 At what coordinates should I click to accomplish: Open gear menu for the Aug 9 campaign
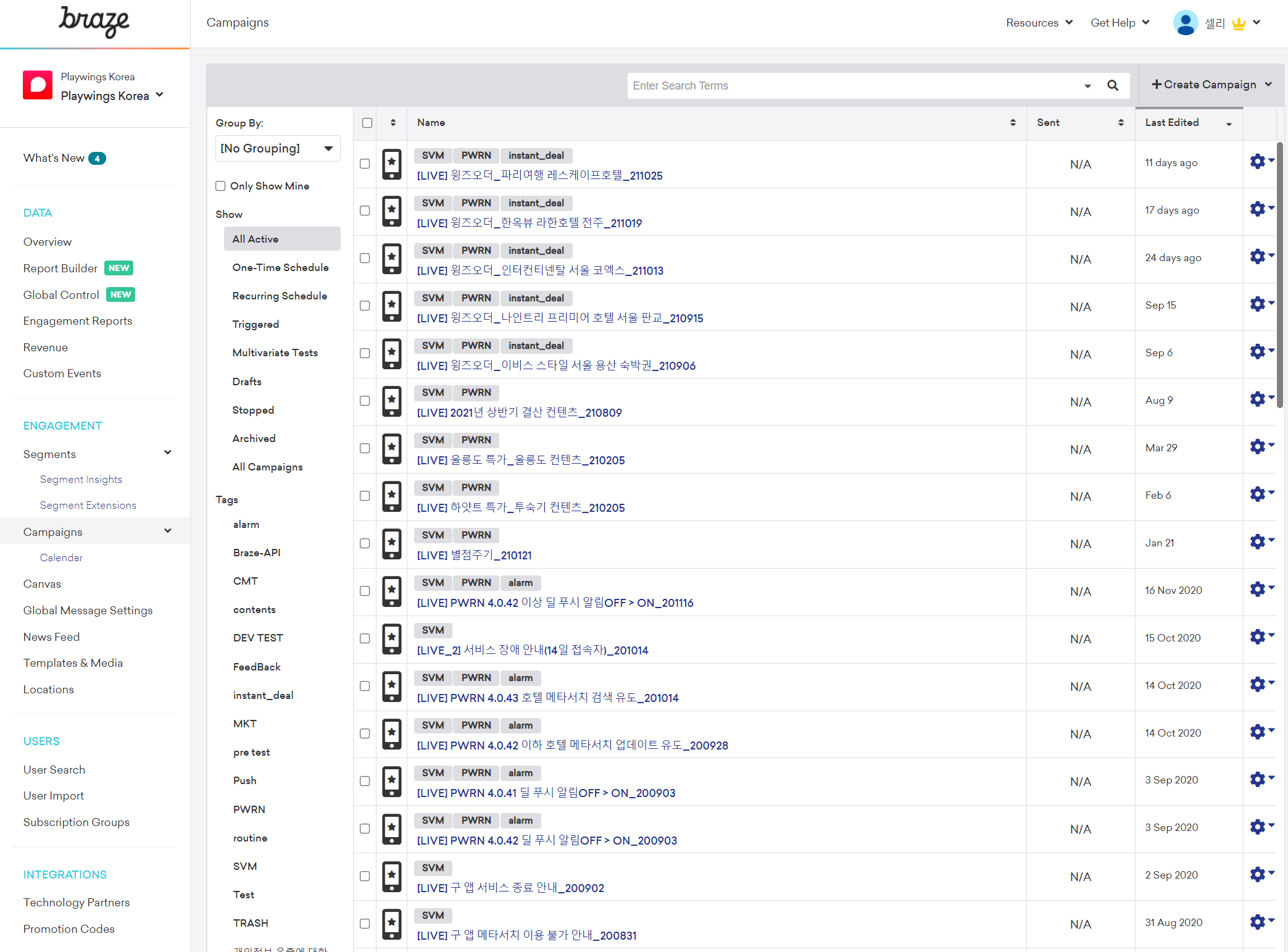pyautogui.click(x=1258, y=399)
